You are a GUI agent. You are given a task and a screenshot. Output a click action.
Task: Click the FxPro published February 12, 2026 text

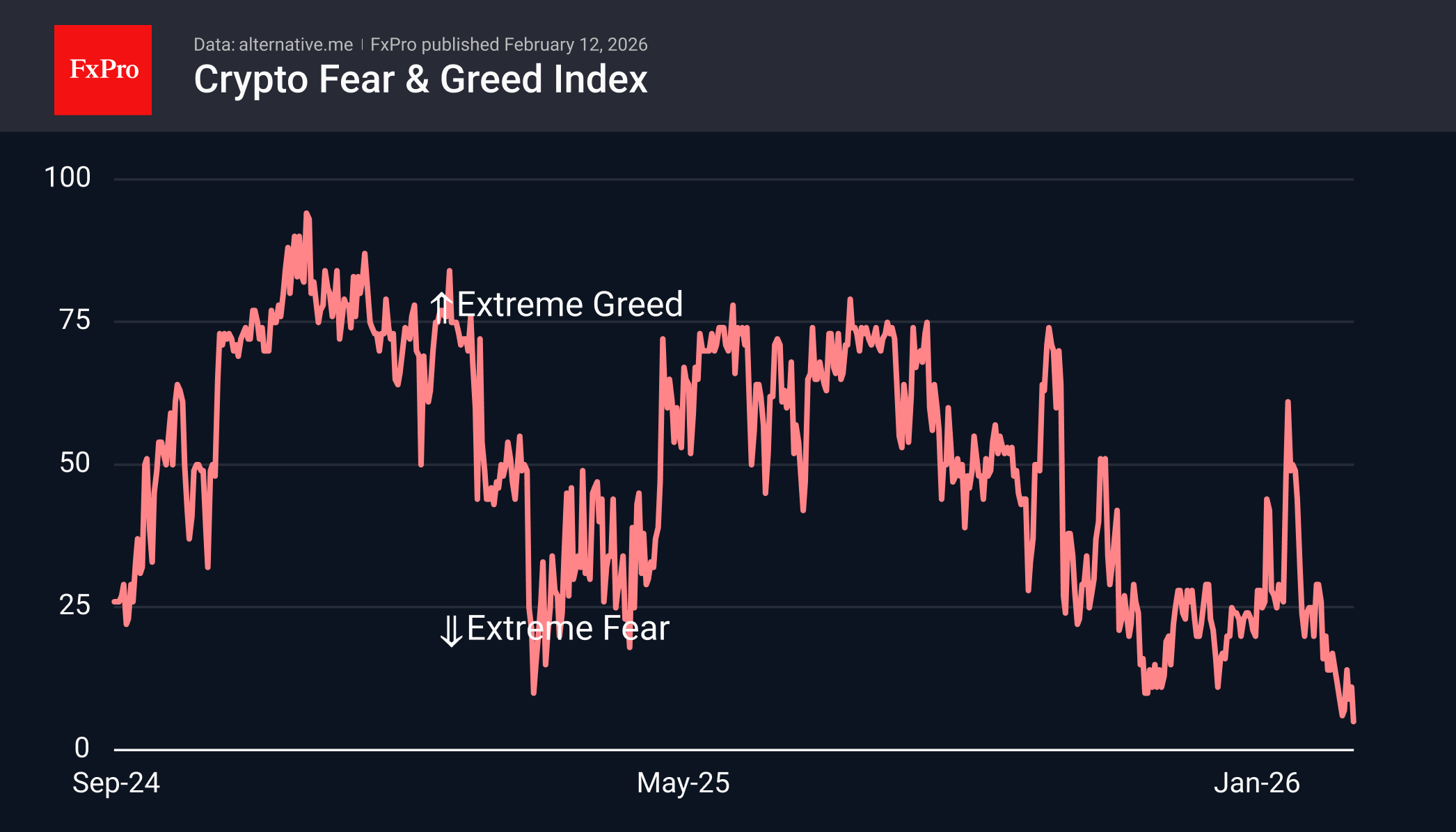509,45
